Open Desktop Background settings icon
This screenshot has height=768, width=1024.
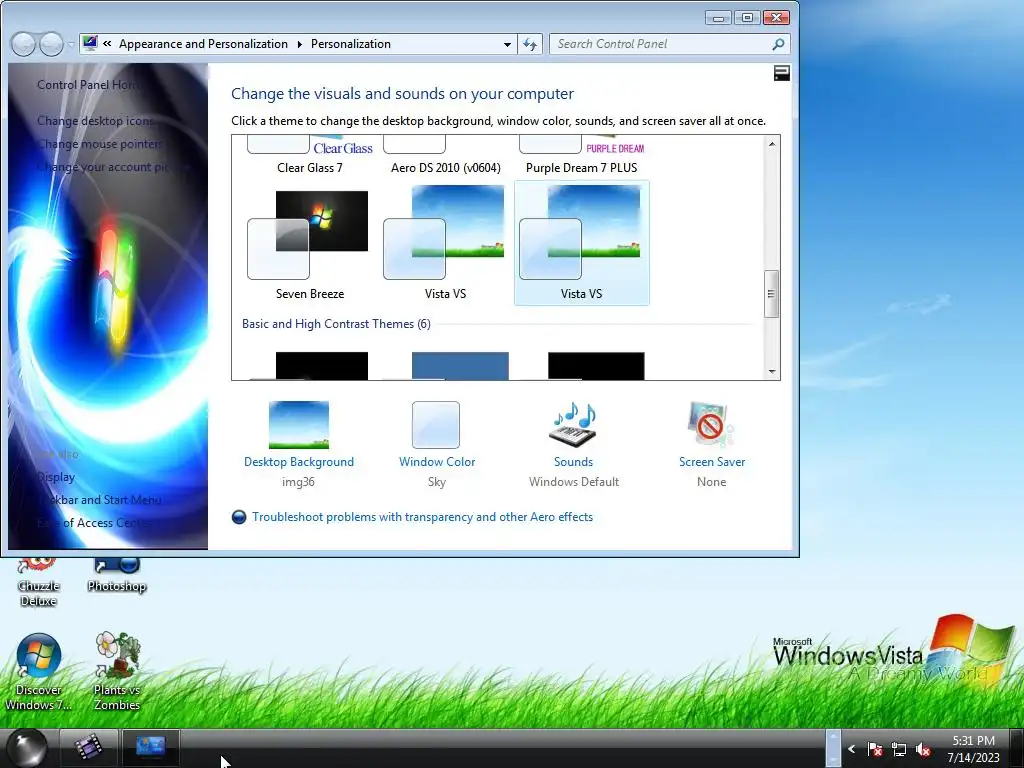coord(298,424)
